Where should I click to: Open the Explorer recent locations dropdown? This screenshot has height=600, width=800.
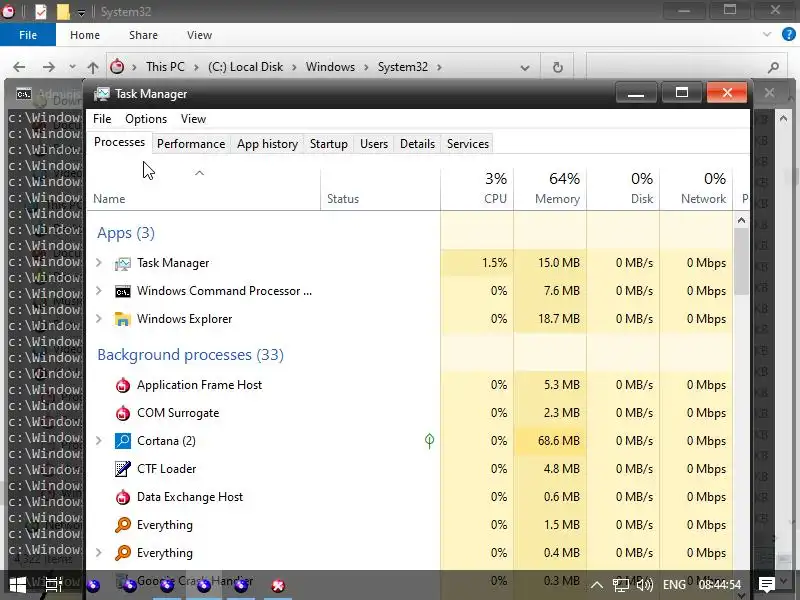pyautogui.click(x=72, y=67)
